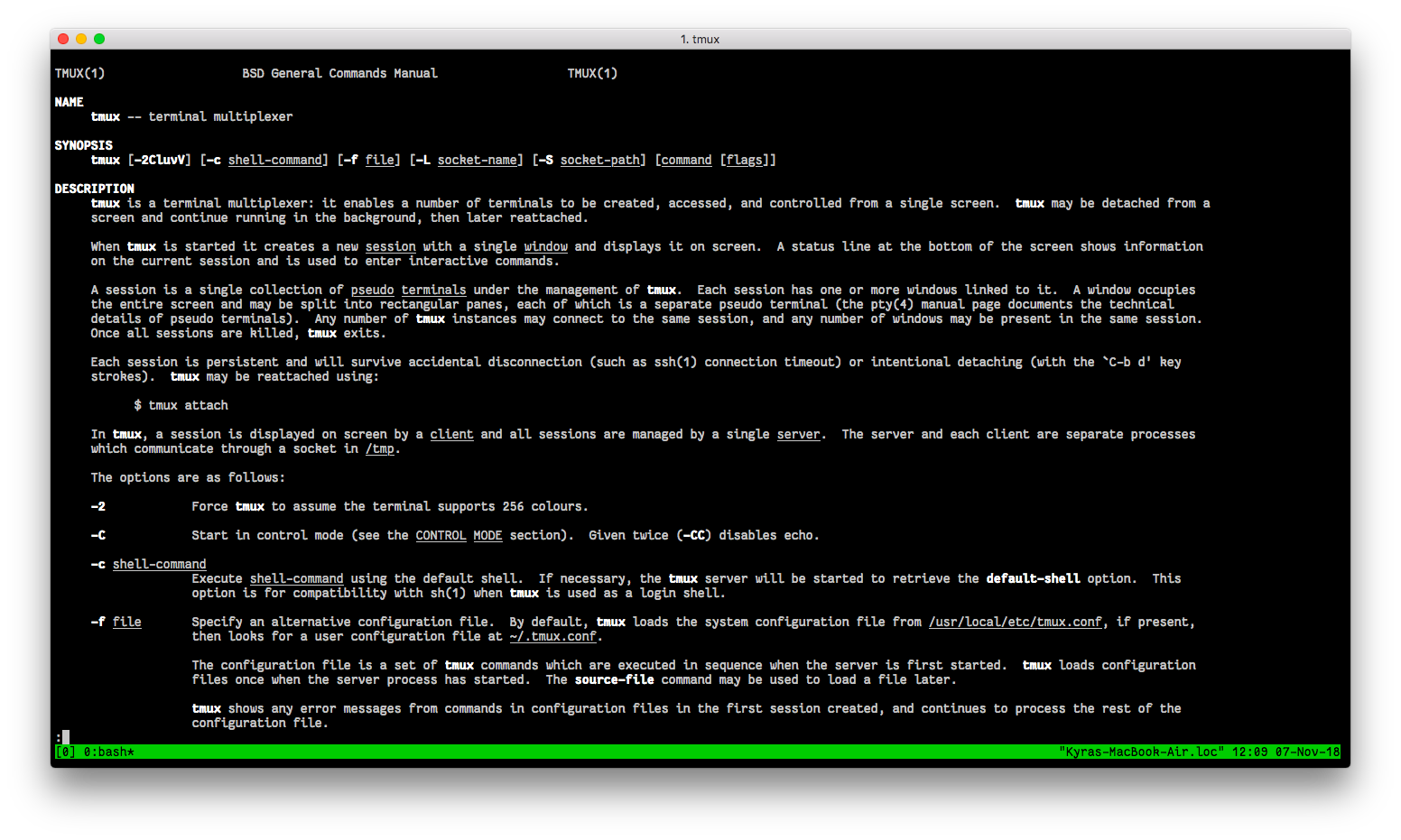Viewport: 1401px width, 840px height.
Task: Click the session index [0] on status bar
Action: coord(63,750)
